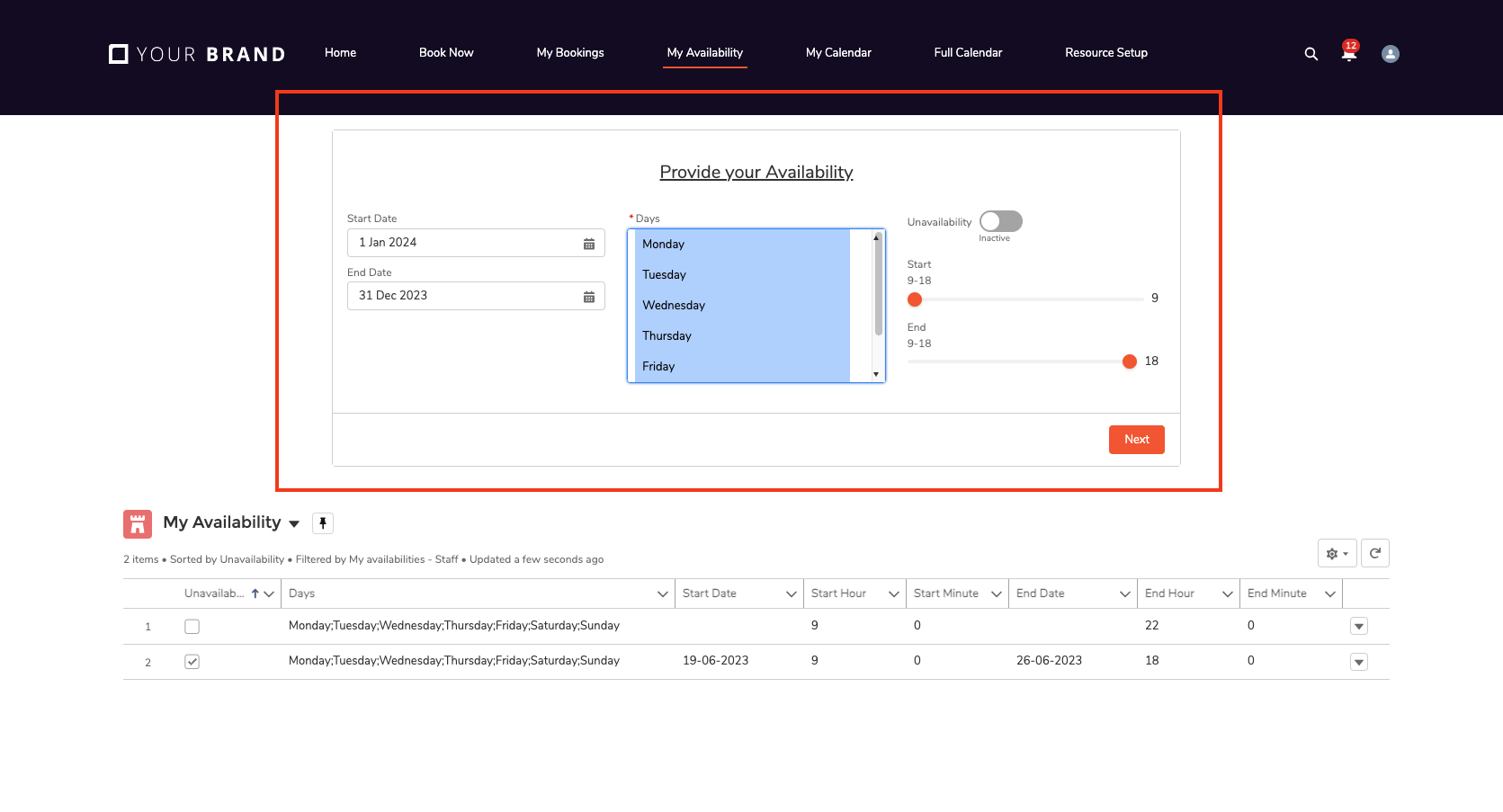This screenshot has height=812, width=1503.
Task: Uncheck the Unavailability box in row 2
Action: click(192, 662)
